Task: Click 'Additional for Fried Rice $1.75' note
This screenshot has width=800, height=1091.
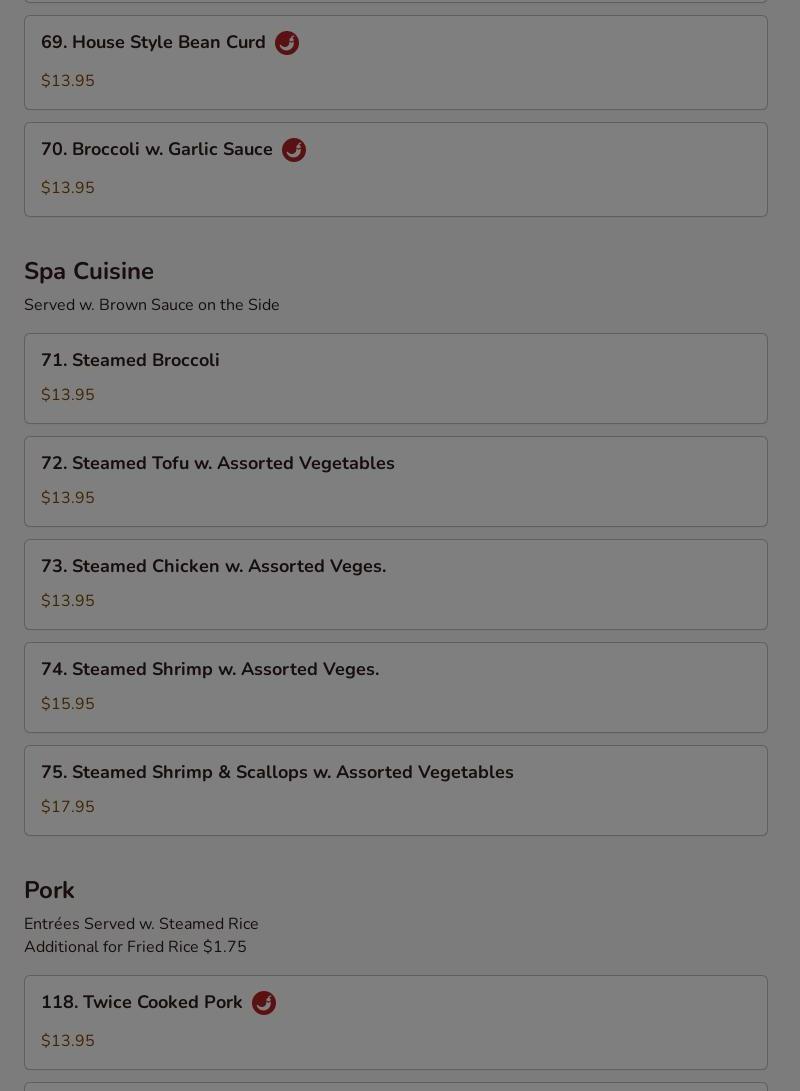Action: (135, 947)
